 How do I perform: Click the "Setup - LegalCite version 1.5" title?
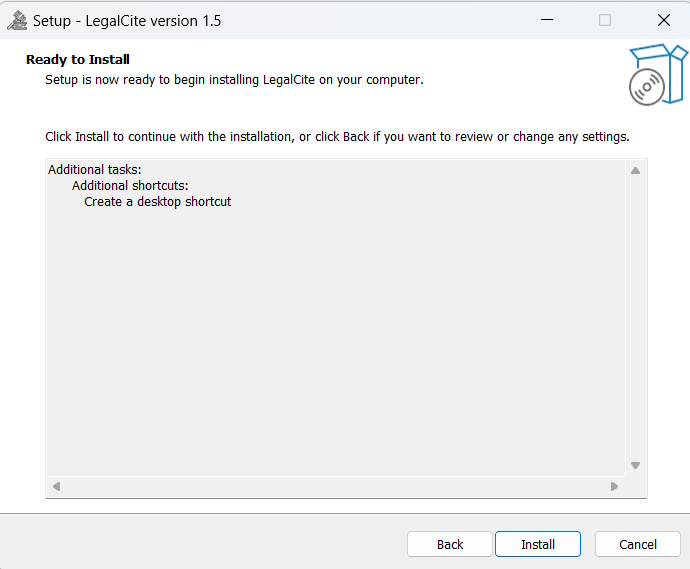coord(127,20)
